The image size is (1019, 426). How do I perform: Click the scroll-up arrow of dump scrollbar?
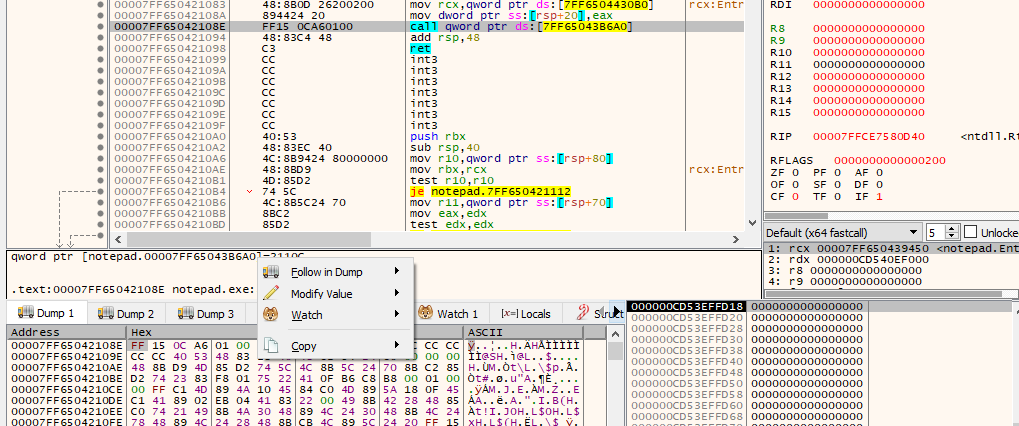click(615, 333)
